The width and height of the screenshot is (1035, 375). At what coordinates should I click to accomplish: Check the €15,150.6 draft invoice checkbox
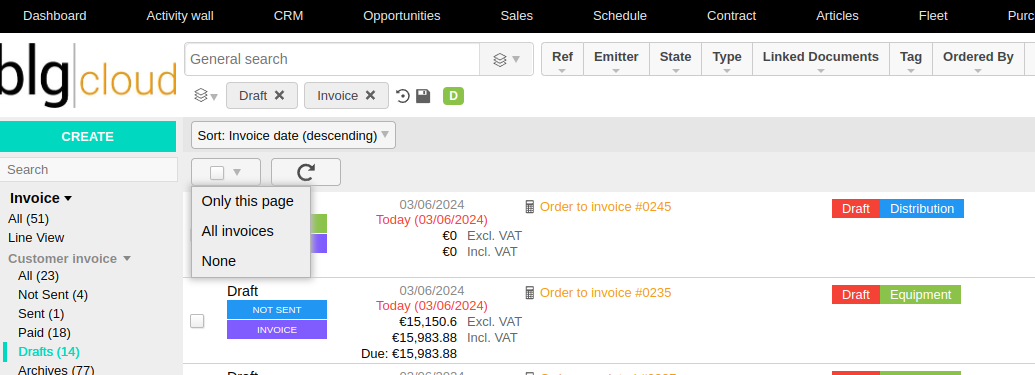tap(197, 321)
